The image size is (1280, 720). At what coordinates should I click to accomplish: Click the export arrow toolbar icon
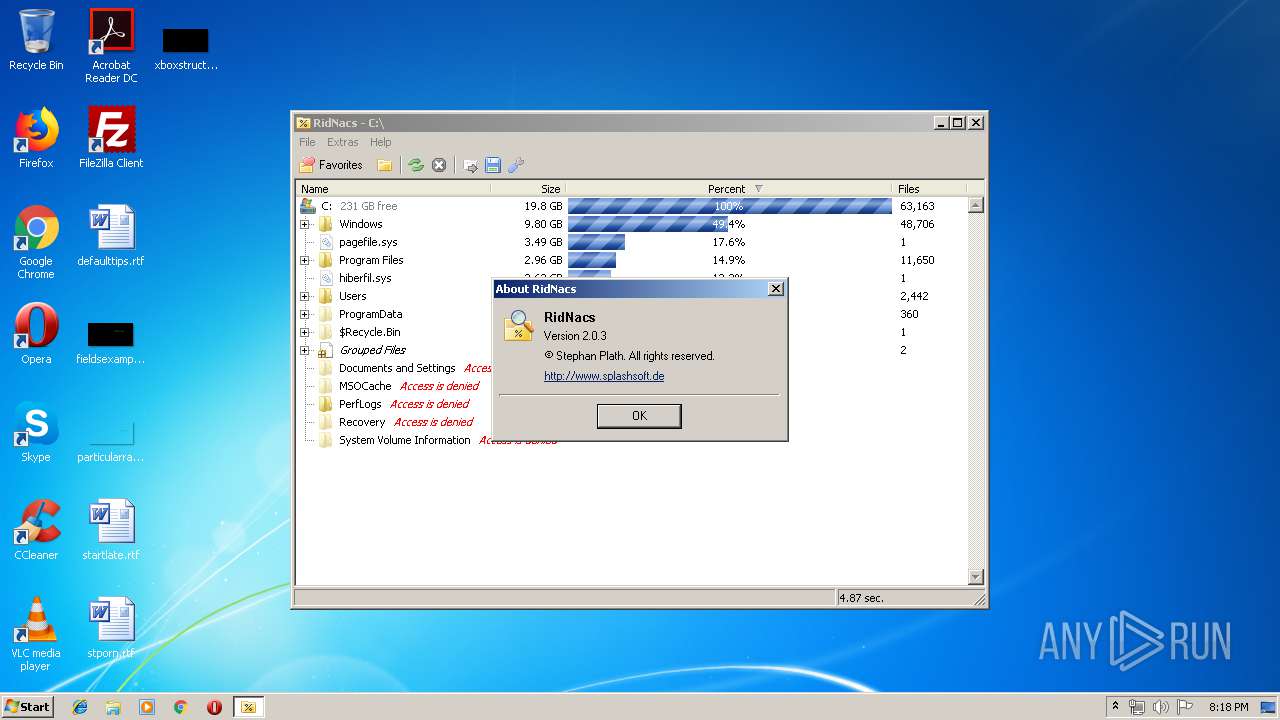coord(470,165)
